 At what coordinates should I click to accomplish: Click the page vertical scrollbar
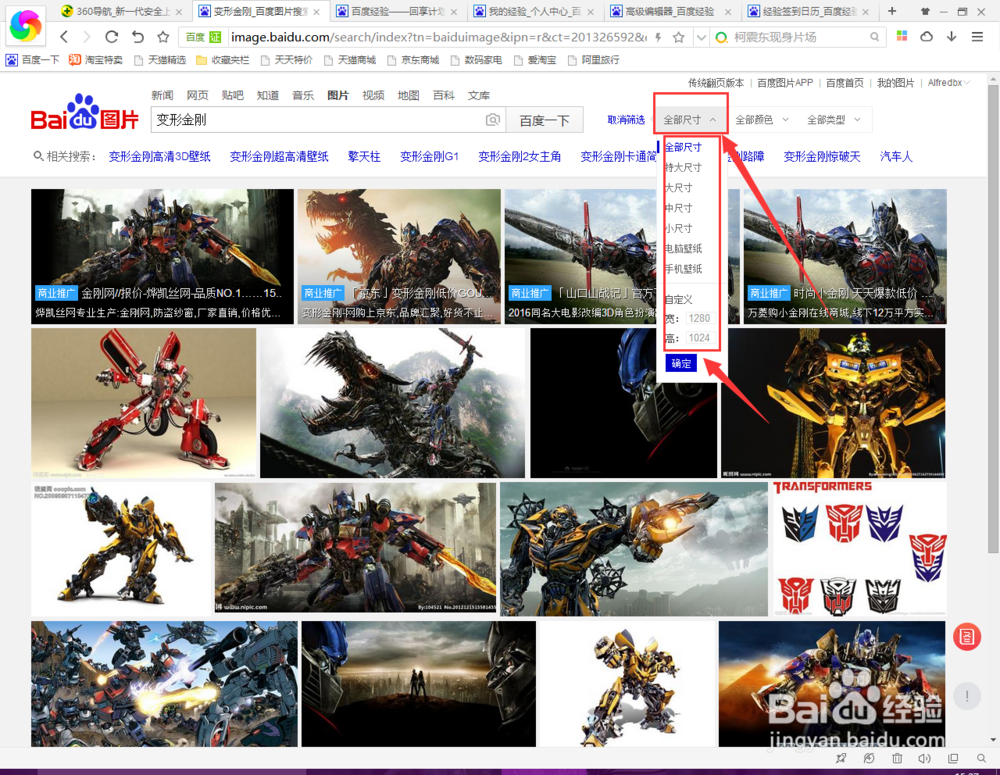point(992,319)
